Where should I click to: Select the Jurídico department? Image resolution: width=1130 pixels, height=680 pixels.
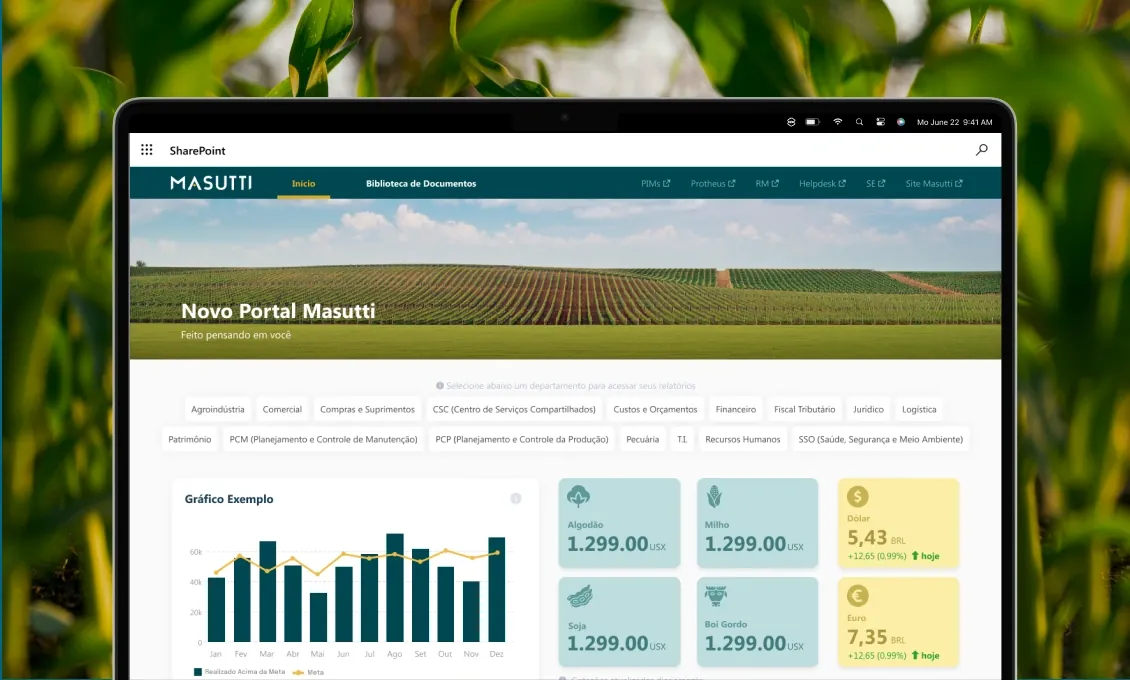(868, 409)
